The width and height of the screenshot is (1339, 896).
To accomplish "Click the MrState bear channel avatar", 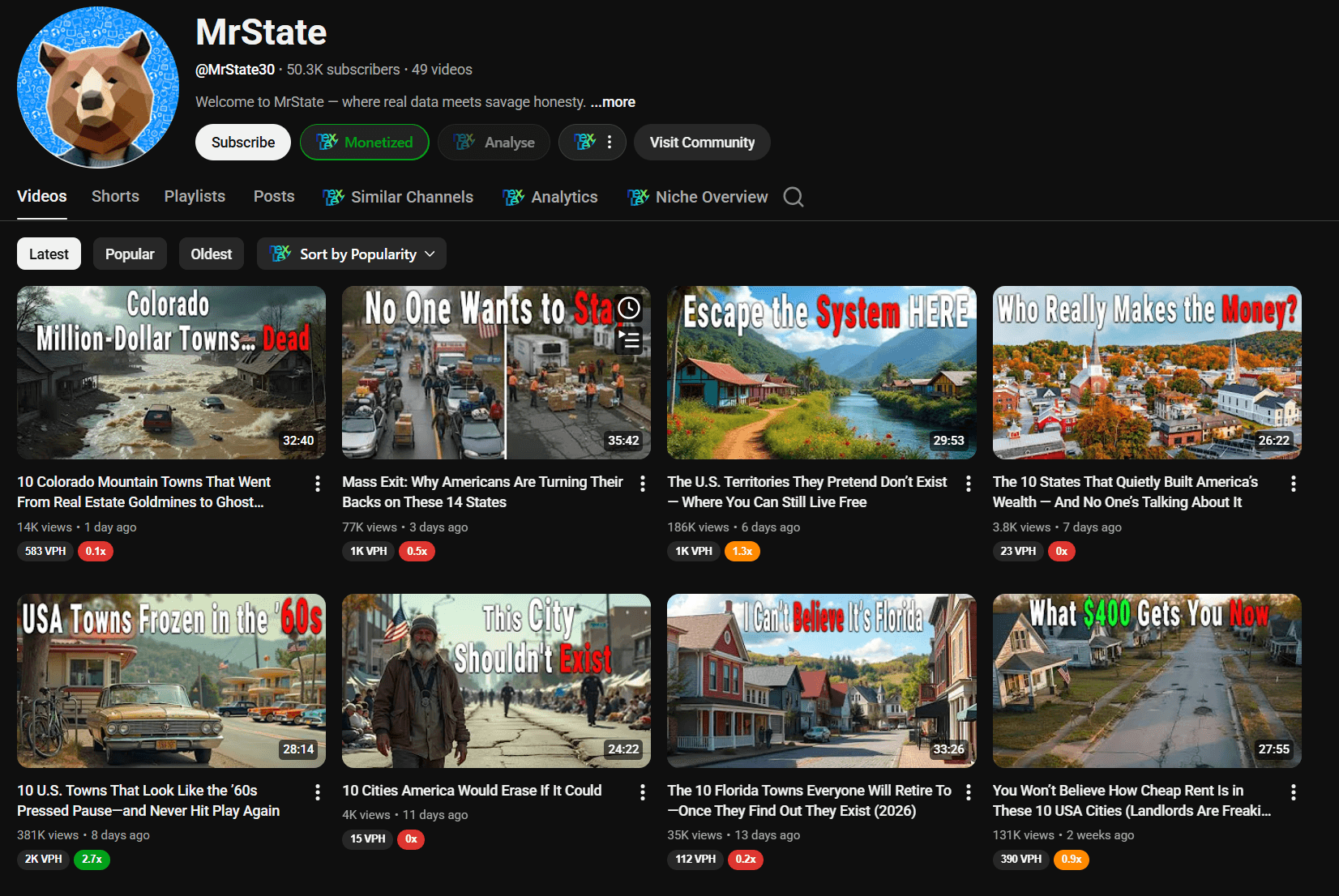I will point(98,87).
